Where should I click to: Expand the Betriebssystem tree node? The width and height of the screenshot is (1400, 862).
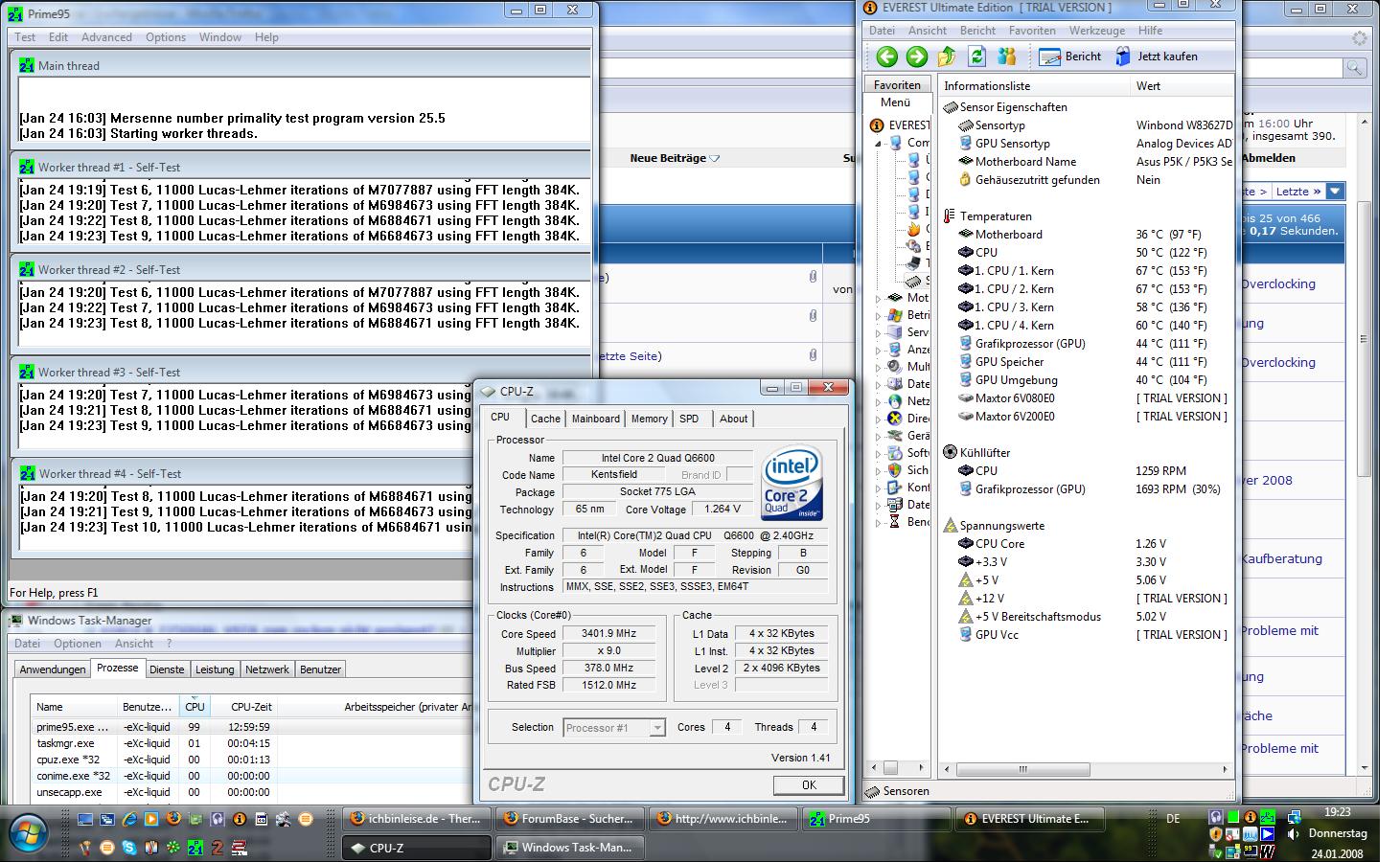tap(878, 316)
